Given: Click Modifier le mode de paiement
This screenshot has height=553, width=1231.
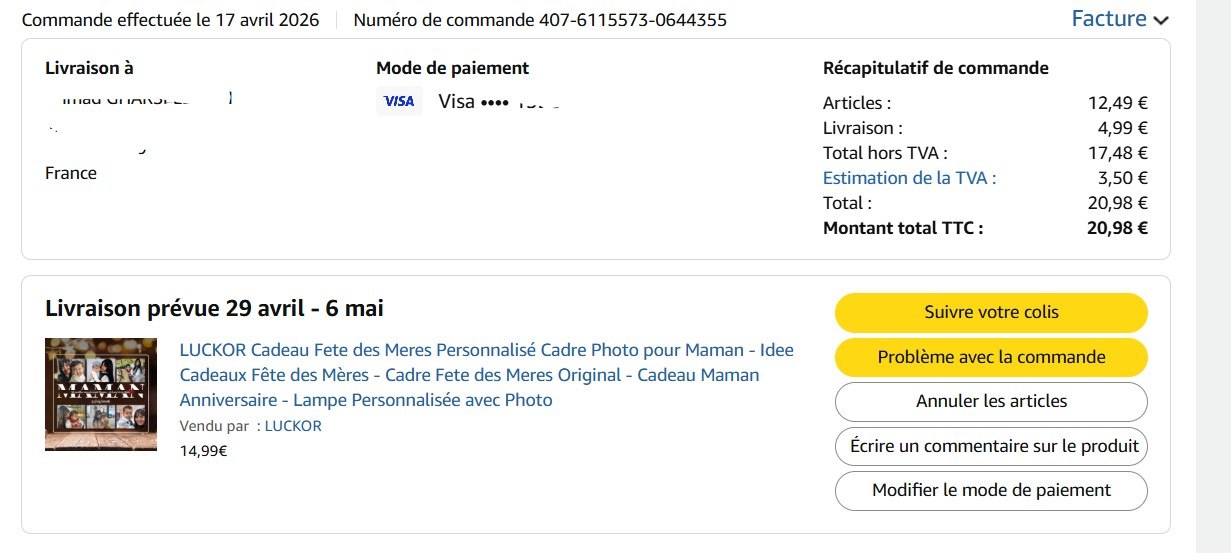Looking at the screenshot, I should 991,490.
